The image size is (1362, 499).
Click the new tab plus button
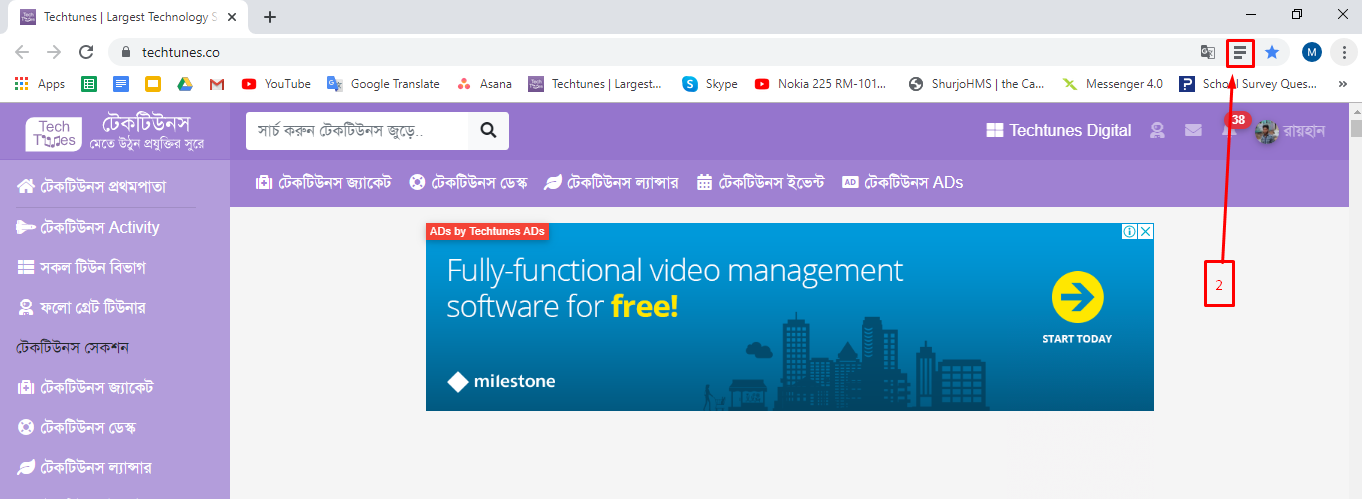point(269,17)
